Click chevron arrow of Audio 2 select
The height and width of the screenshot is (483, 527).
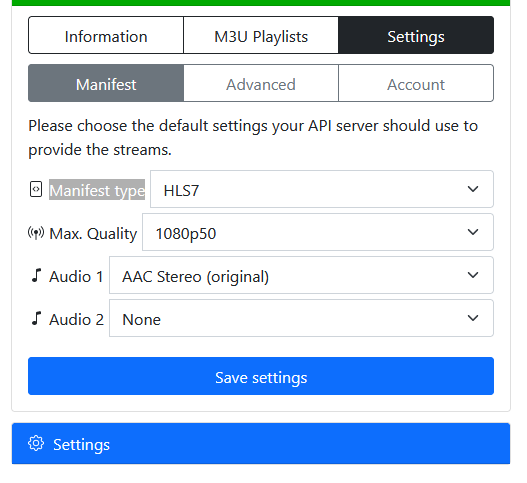(473, 318)
